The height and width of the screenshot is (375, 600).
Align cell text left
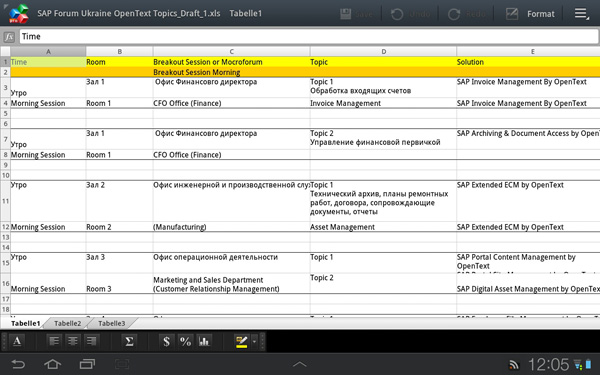[x=54, y=341]
